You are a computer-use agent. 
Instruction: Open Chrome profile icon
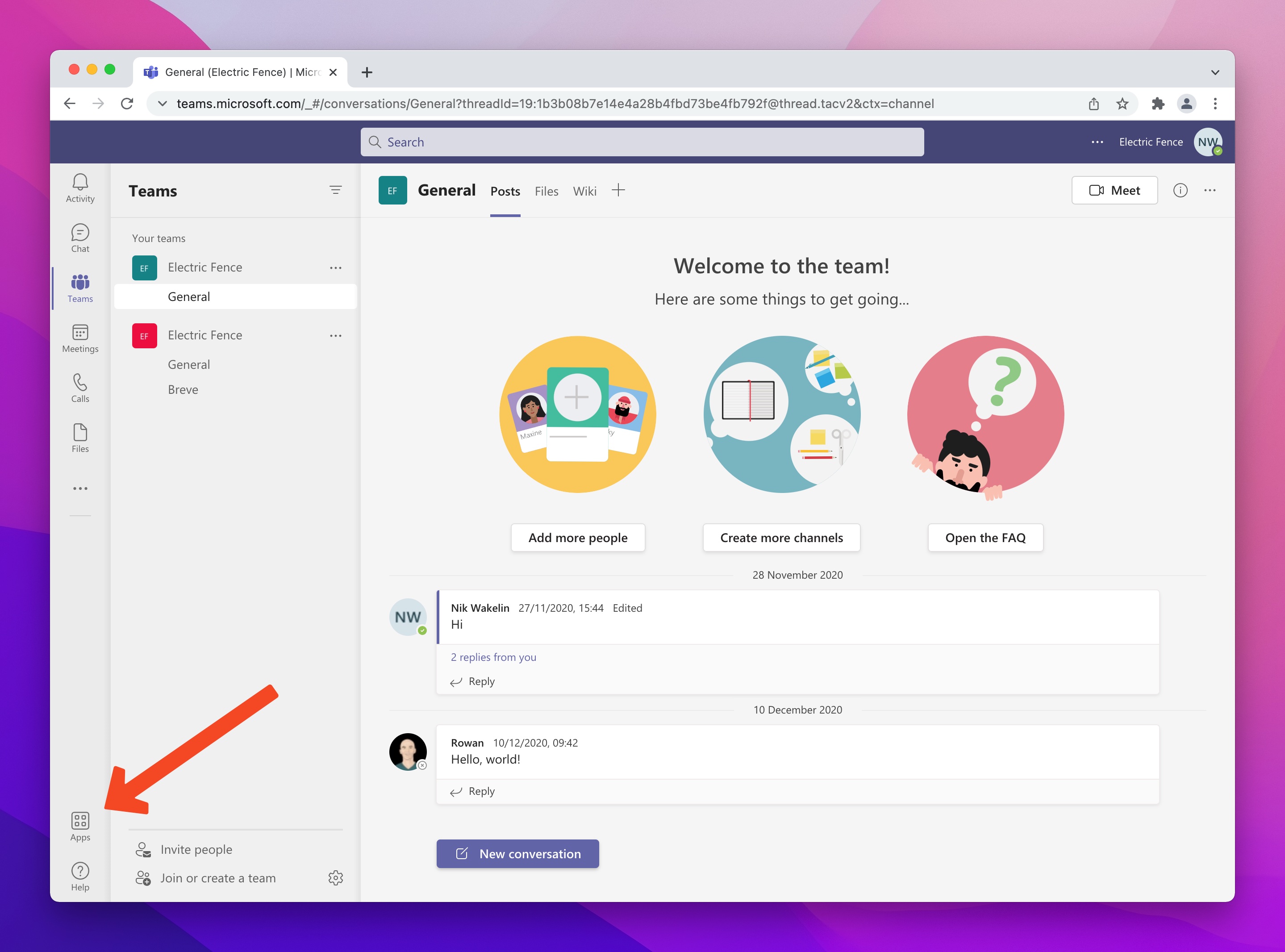(1186, 104)
